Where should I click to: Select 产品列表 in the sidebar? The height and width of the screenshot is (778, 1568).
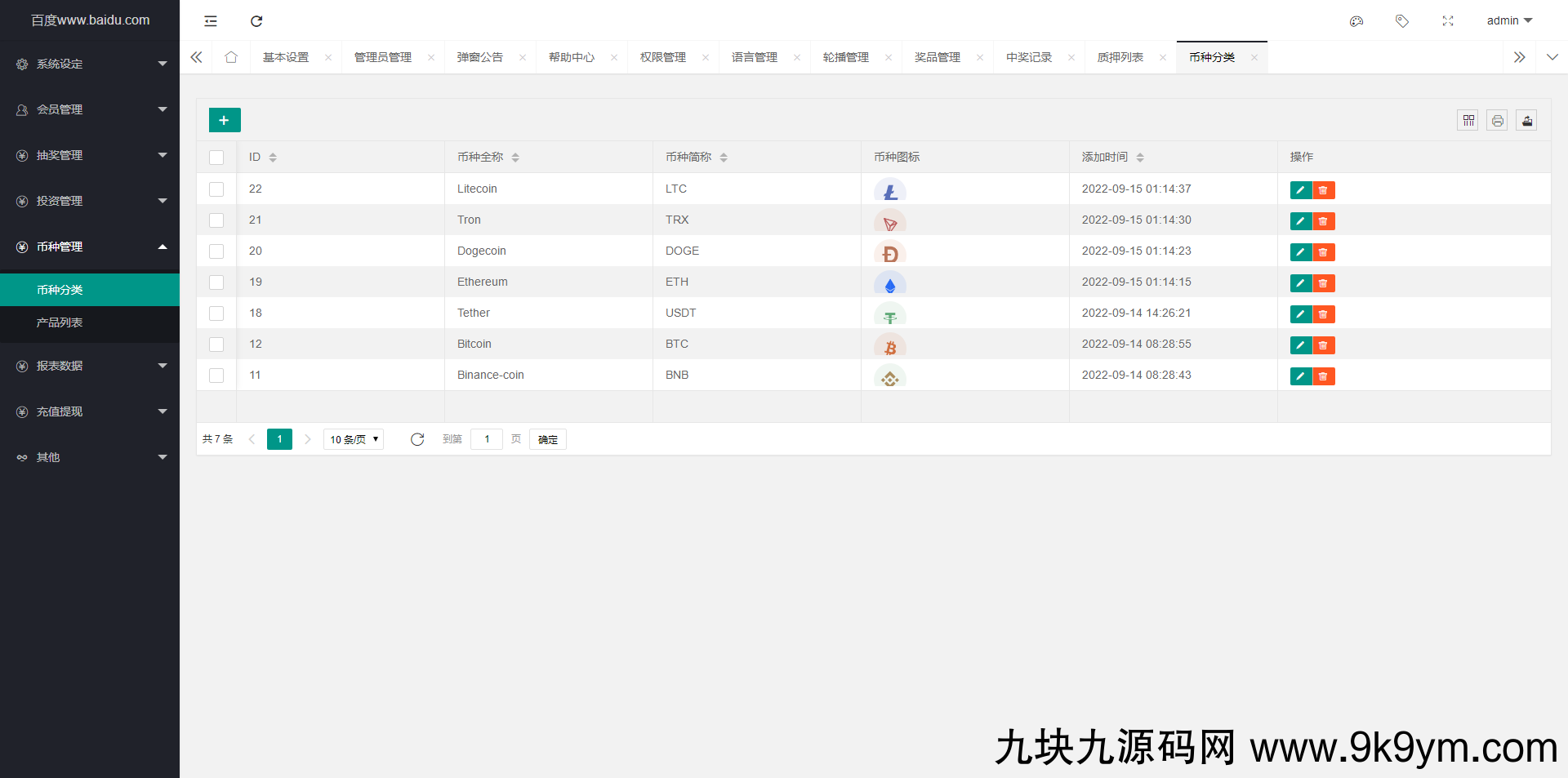click(x=60, y=322)
